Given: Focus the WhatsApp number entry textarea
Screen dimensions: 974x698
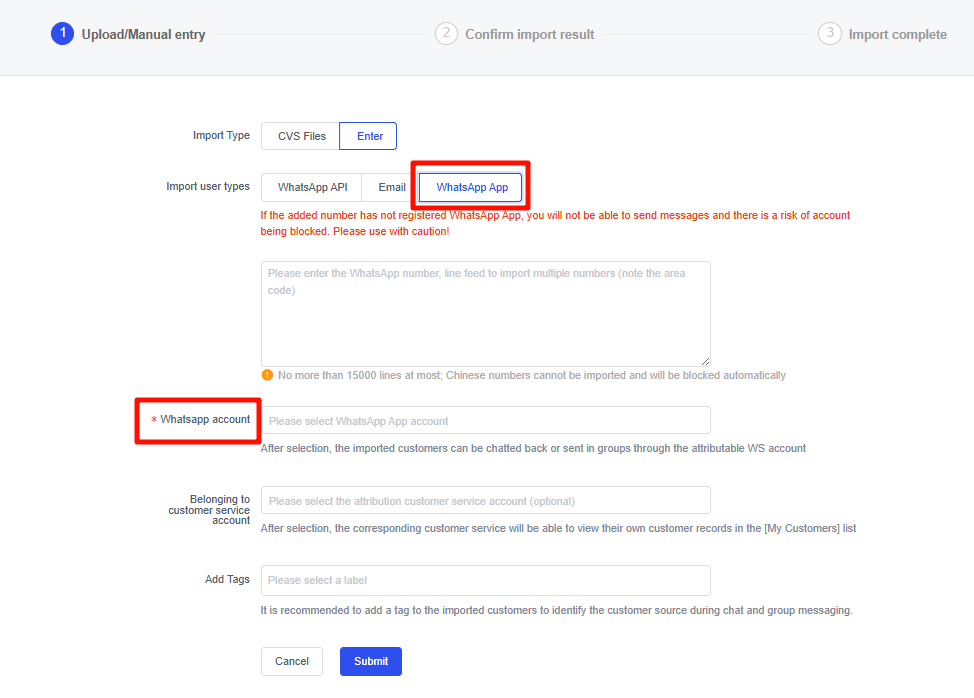Looking at the screenshot, I should 485,313.
